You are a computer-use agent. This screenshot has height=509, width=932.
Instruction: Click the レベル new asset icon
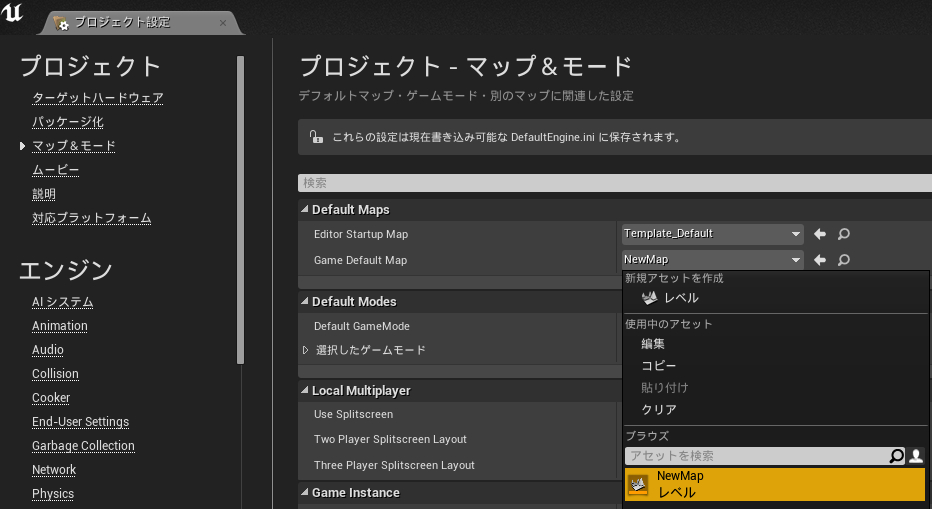pyautogui.click(x=650, y=297)
